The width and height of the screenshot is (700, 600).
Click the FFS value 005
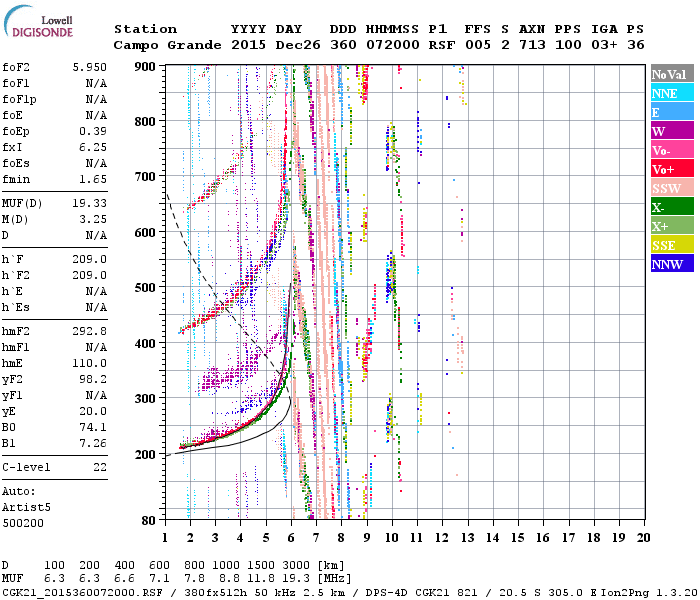click(x=478, y=45)
